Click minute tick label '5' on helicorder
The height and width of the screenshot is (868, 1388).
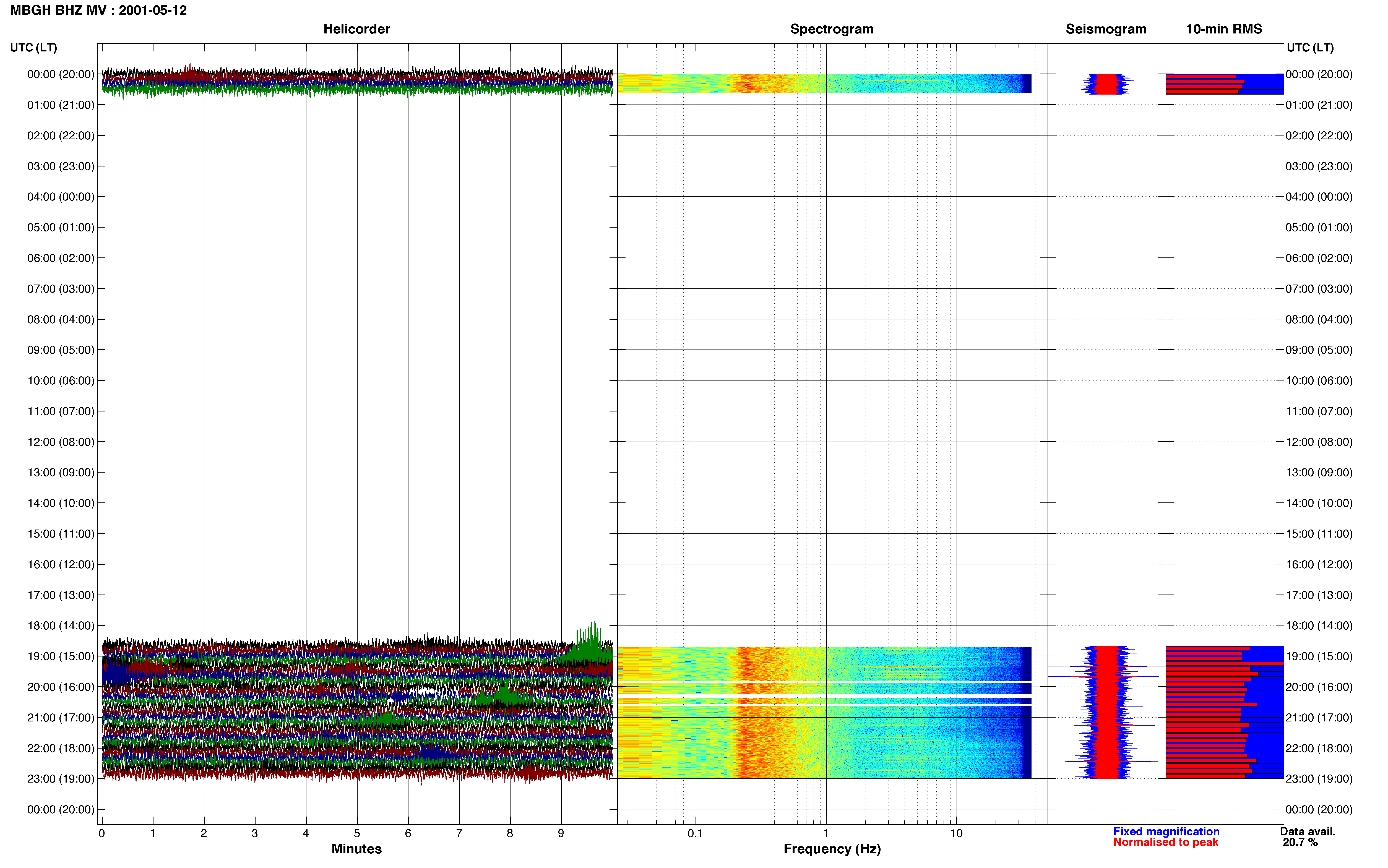pyautogui.click(x=356, y=833)
